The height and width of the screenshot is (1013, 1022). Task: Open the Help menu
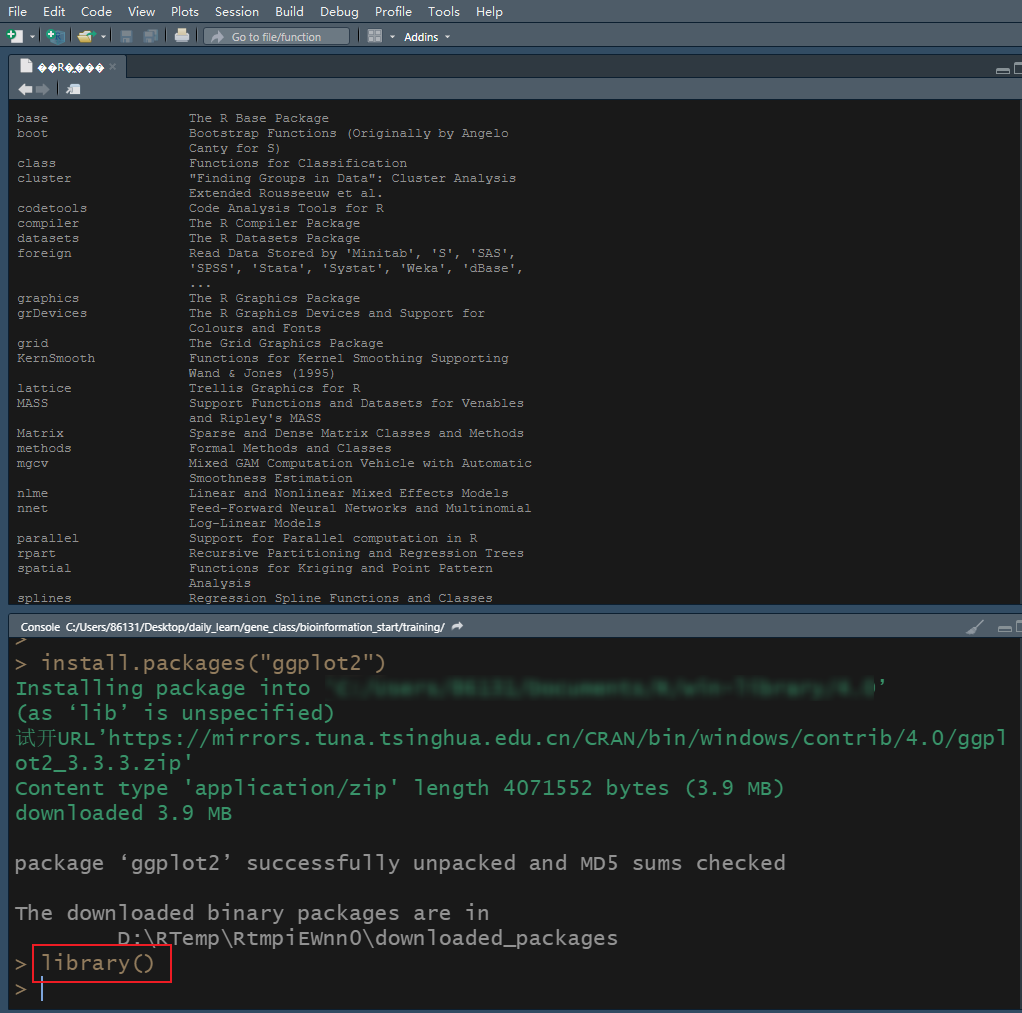pos(489,12)
